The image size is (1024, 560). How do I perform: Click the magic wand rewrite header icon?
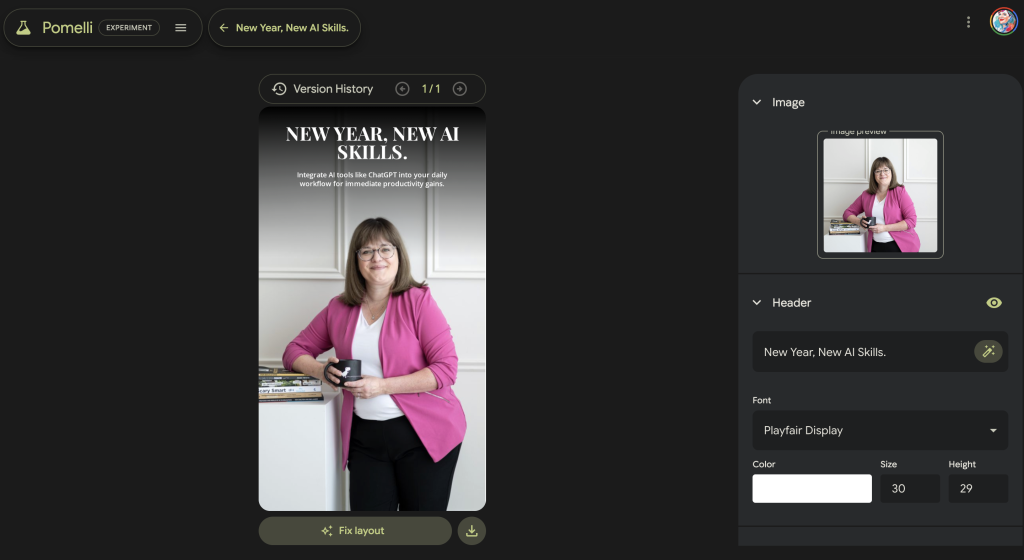988,351
